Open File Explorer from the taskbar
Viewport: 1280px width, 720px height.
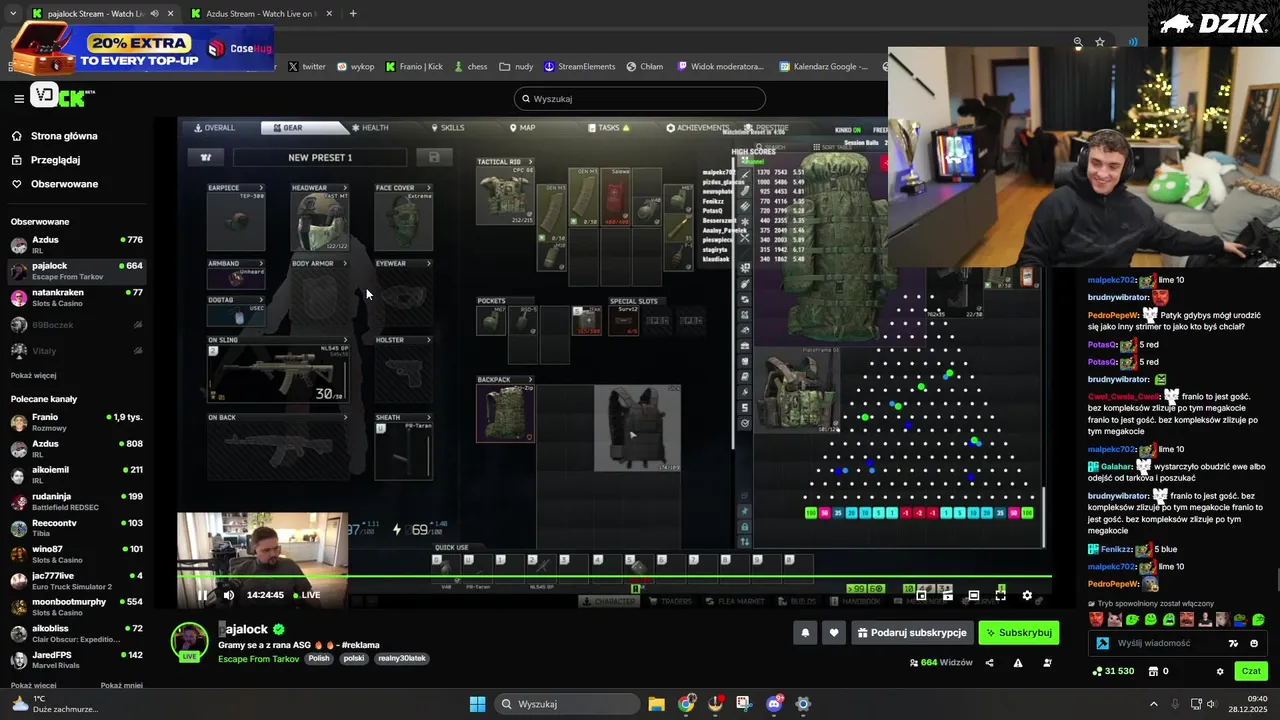click(x=656, y=704)
